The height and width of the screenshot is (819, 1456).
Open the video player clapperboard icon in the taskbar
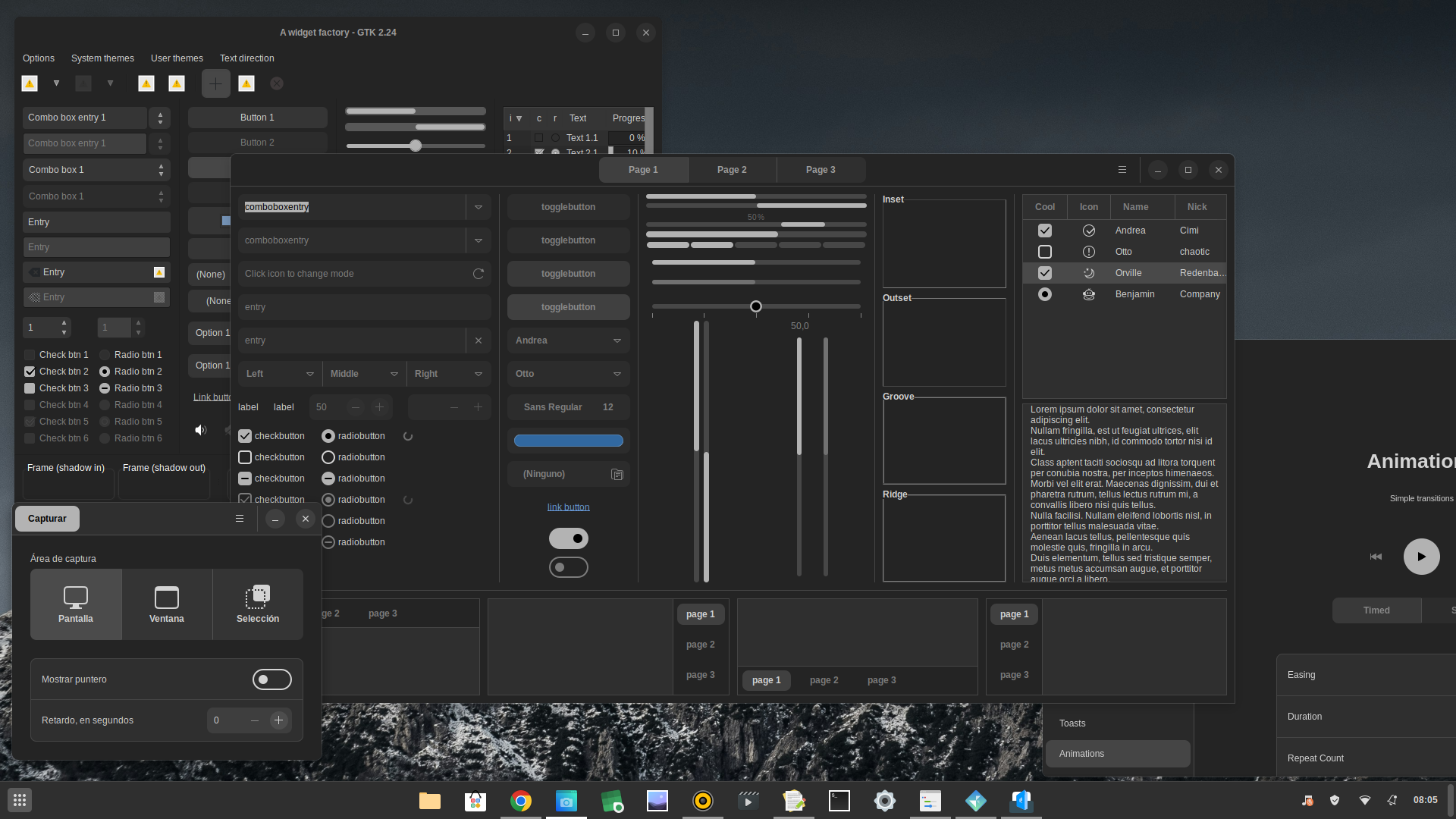point(748,801)
